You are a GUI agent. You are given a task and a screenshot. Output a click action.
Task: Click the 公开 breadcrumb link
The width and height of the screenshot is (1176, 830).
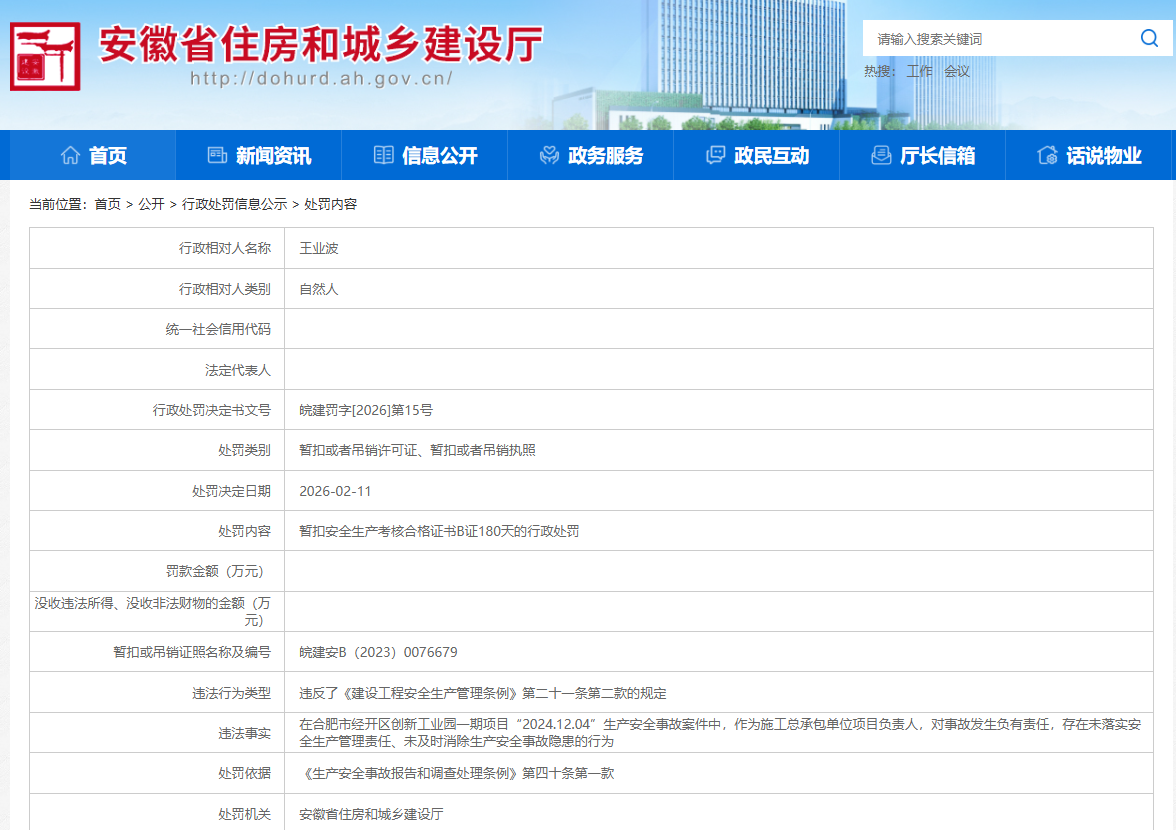coord(151,204)
